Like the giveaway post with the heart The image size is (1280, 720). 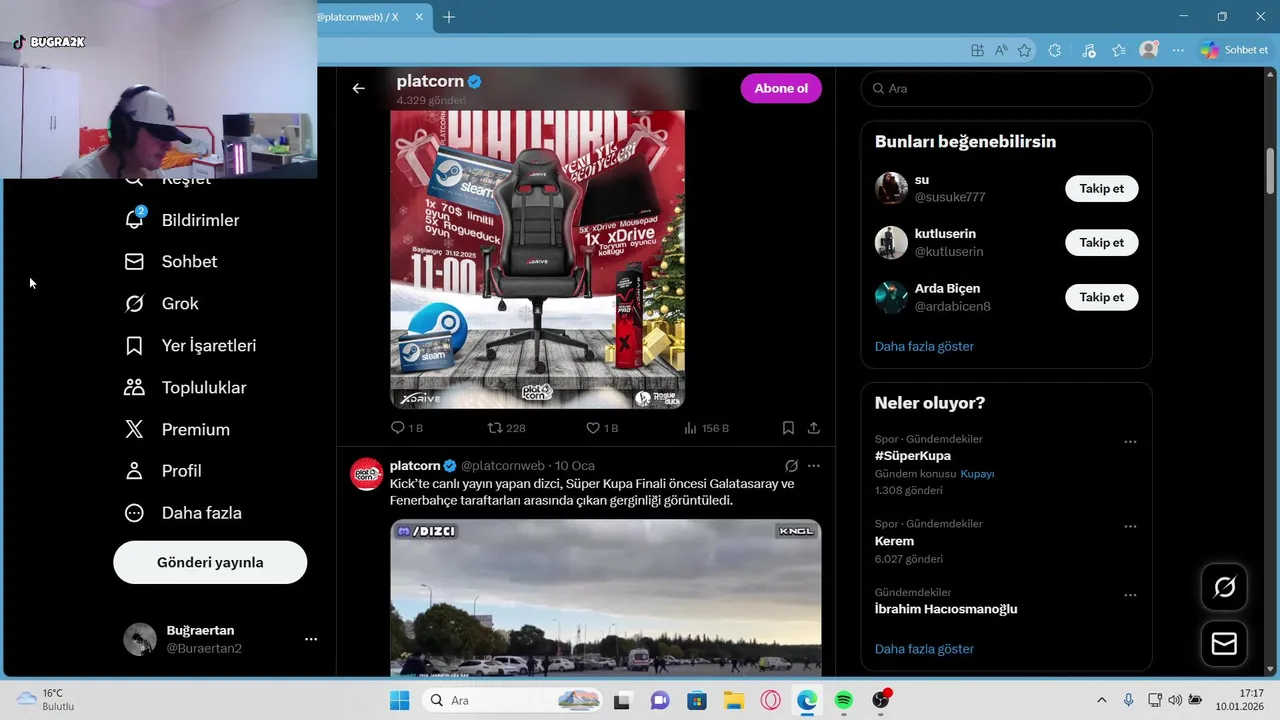[602, 428]
